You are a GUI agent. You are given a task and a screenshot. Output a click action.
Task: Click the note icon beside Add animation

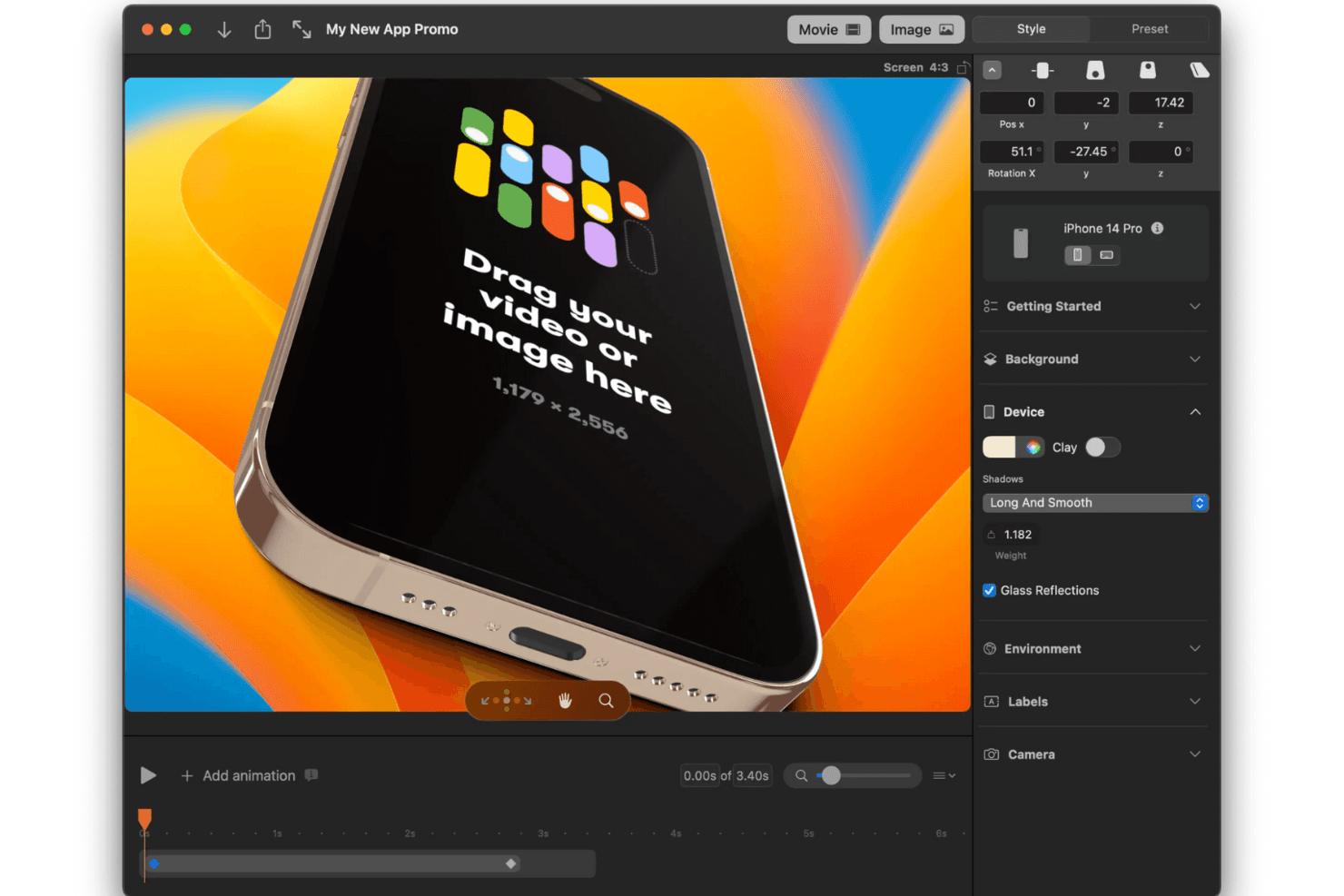(311, 775)
